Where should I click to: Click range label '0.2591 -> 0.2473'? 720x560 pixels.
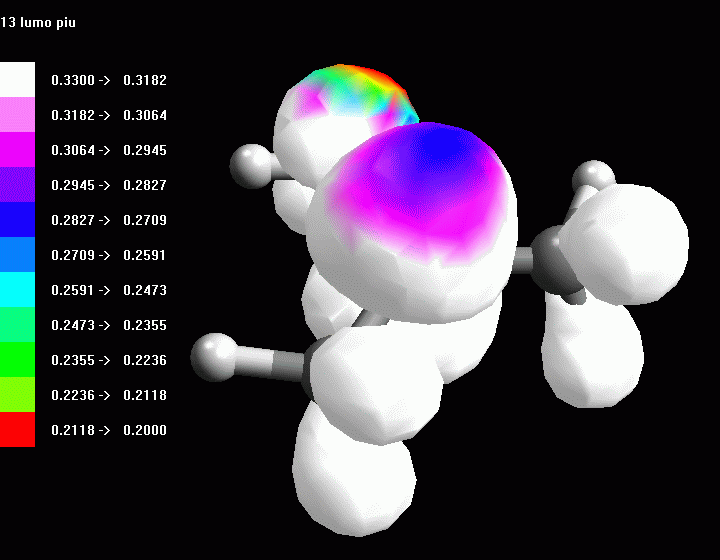click(109, 290)
